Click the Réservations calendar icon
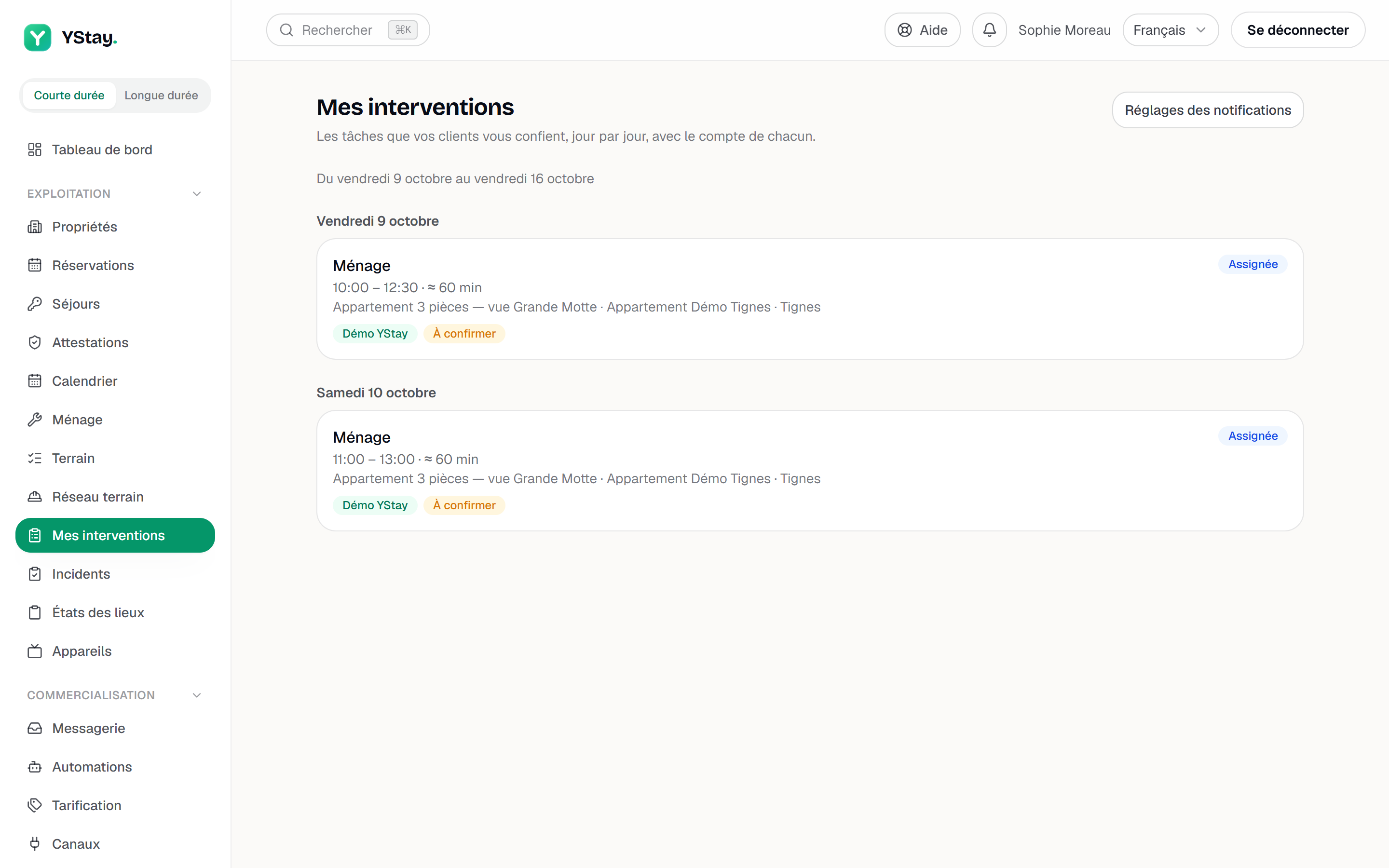This screenshot has height=868, width=1389. tap(34, 265)
